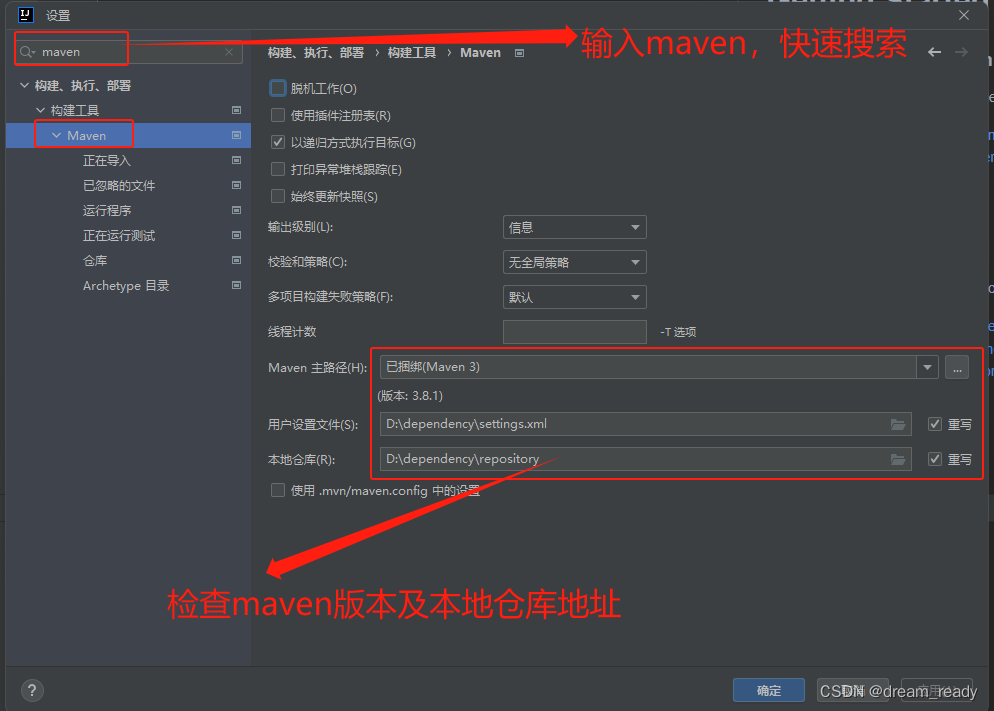Click the folder icon beside the 本地仓库 repository path
The height and width of the screenshot is (711, 994).
pyautogui.click(x=897, y=458)
